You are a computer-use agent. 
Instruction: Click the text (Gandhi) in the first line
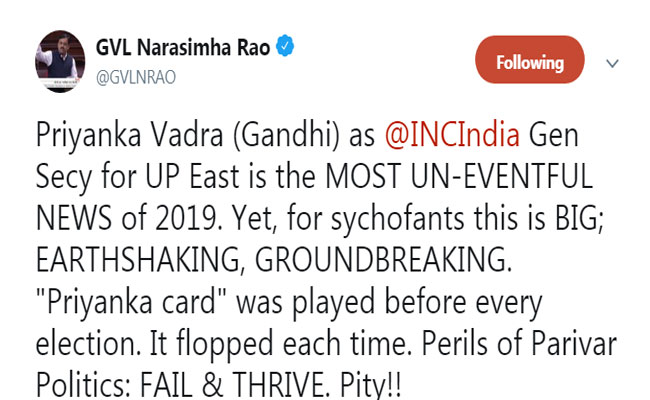pos(286,135)
